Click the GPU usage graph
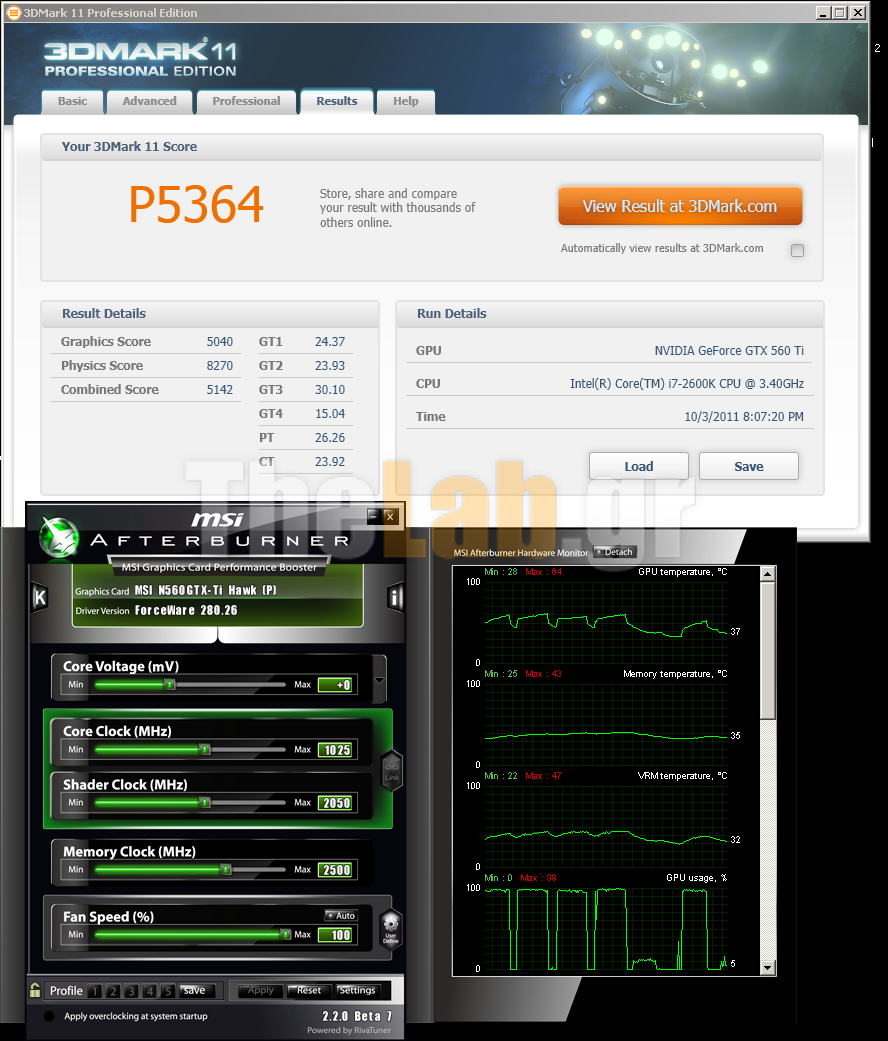Viewport: 888px width, 1041px height. pos(607,928)
